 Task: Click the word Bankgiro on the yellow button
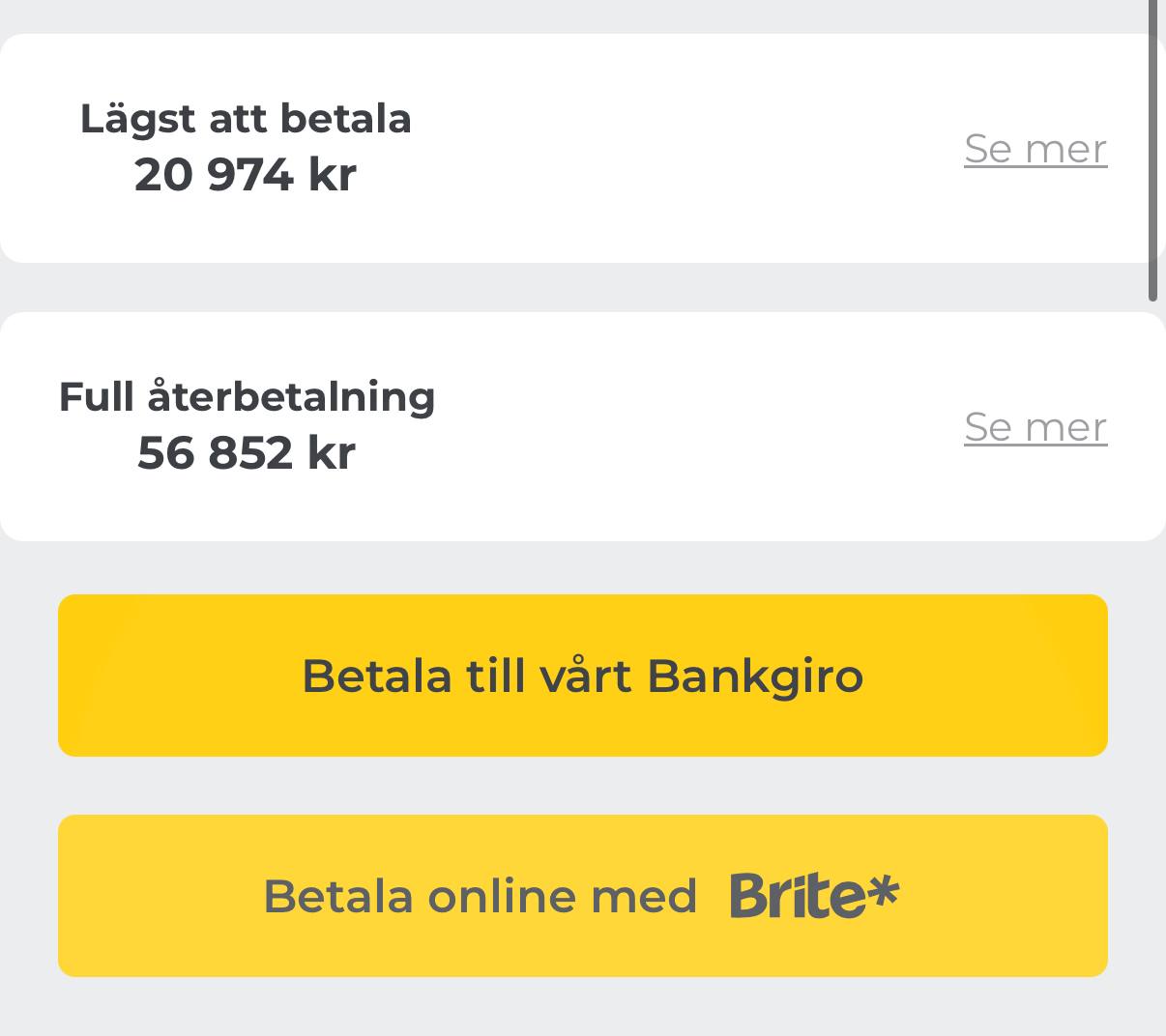pyautogui.click(x=755, y=676)
